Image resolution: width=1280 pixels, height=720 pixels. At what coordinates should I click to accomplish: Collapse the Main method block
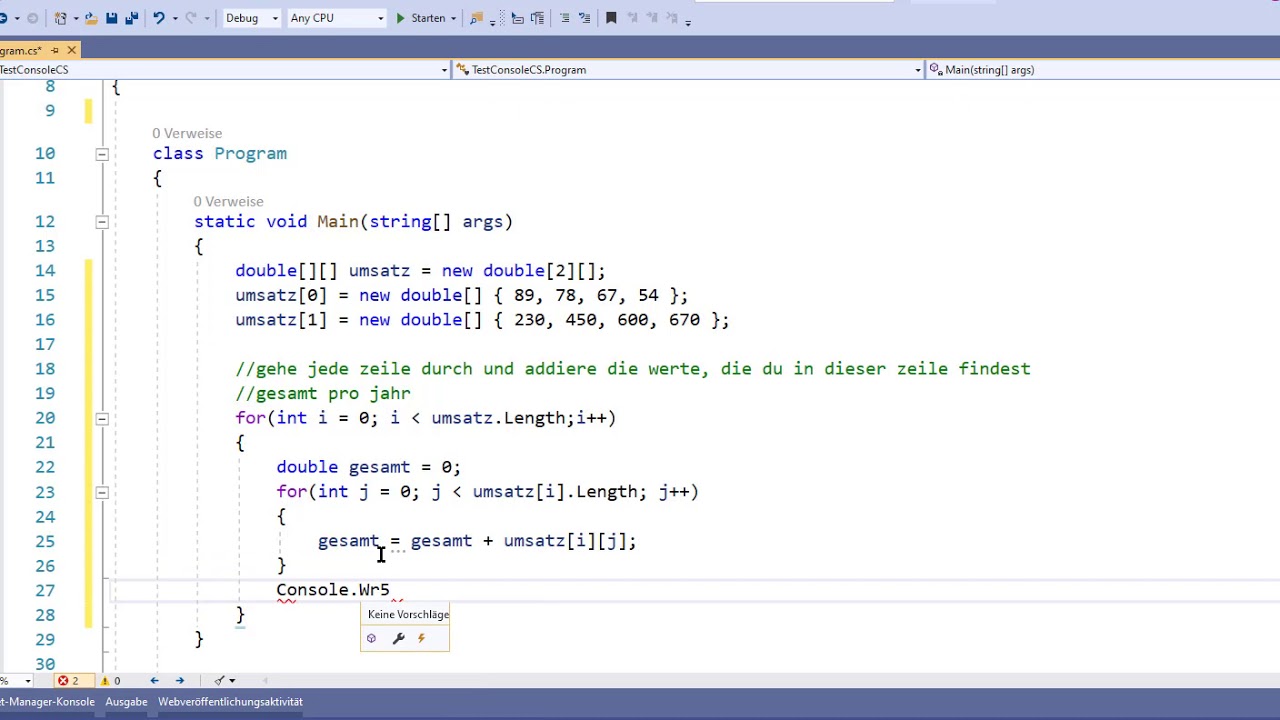click(x=101, y=222)
